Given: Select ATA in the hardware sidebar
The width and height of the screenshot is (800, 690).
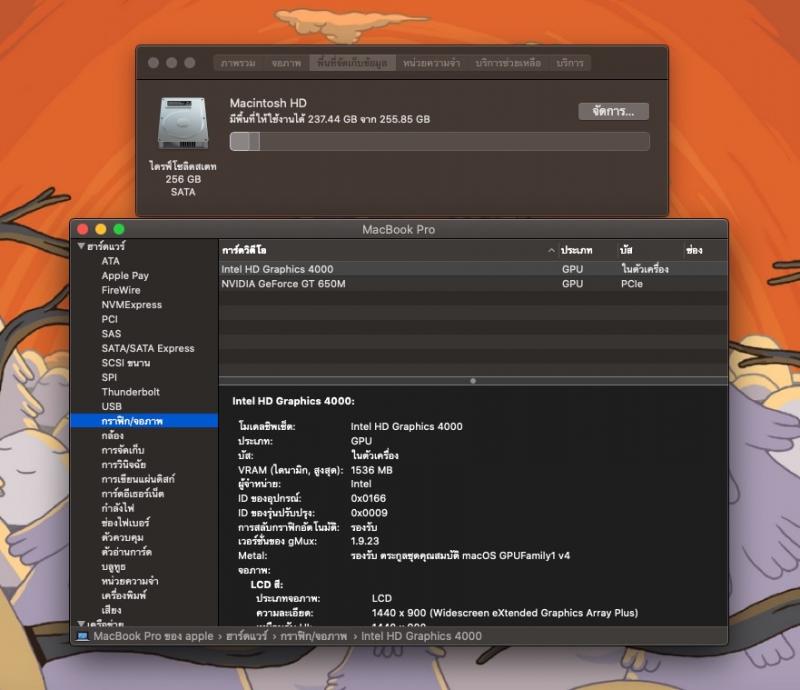Looking at the screenshot, I should coord(111,261).
